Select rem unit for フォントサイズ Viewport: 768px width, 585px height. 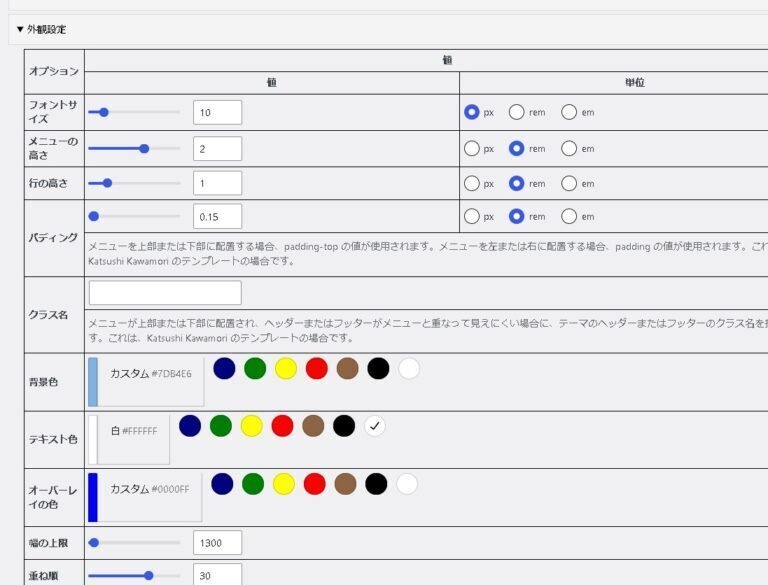click(x=516, y=112)
